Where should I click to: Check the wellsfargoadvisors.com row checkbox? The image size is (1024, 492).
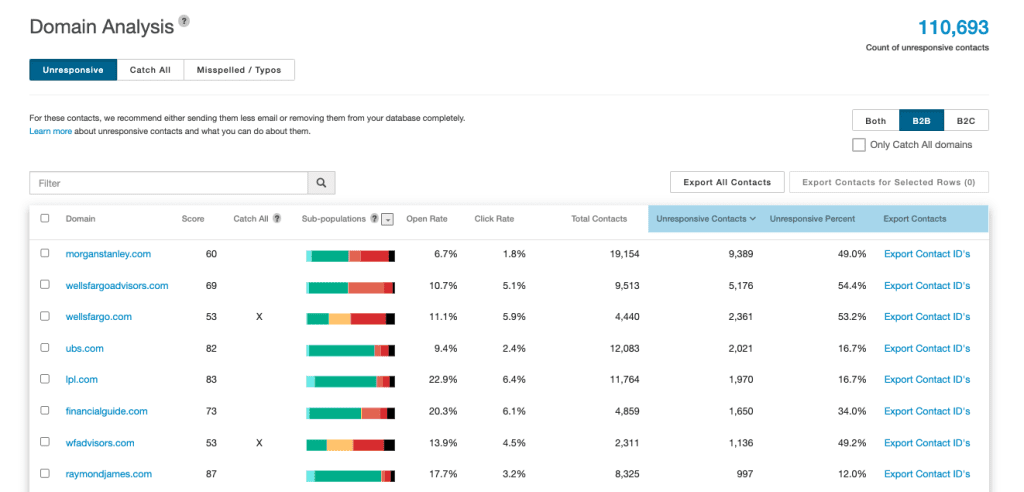[45, 284]
